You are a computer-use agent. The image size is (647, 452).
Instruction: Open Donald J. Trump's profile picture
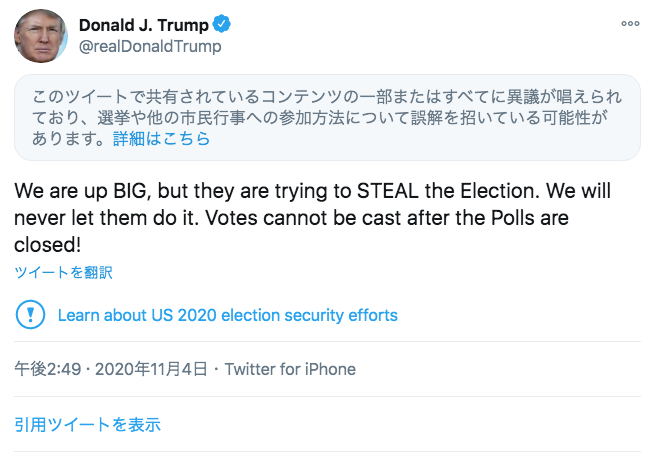pos(40,36)
